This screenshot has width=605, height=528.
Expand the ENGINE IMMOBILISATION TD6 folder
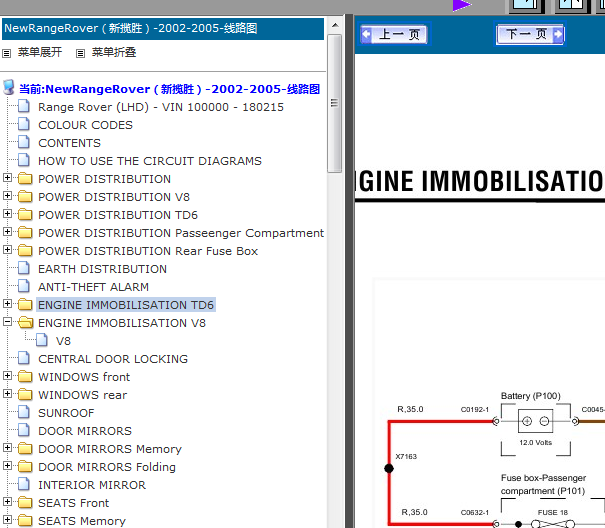[7, 304]
